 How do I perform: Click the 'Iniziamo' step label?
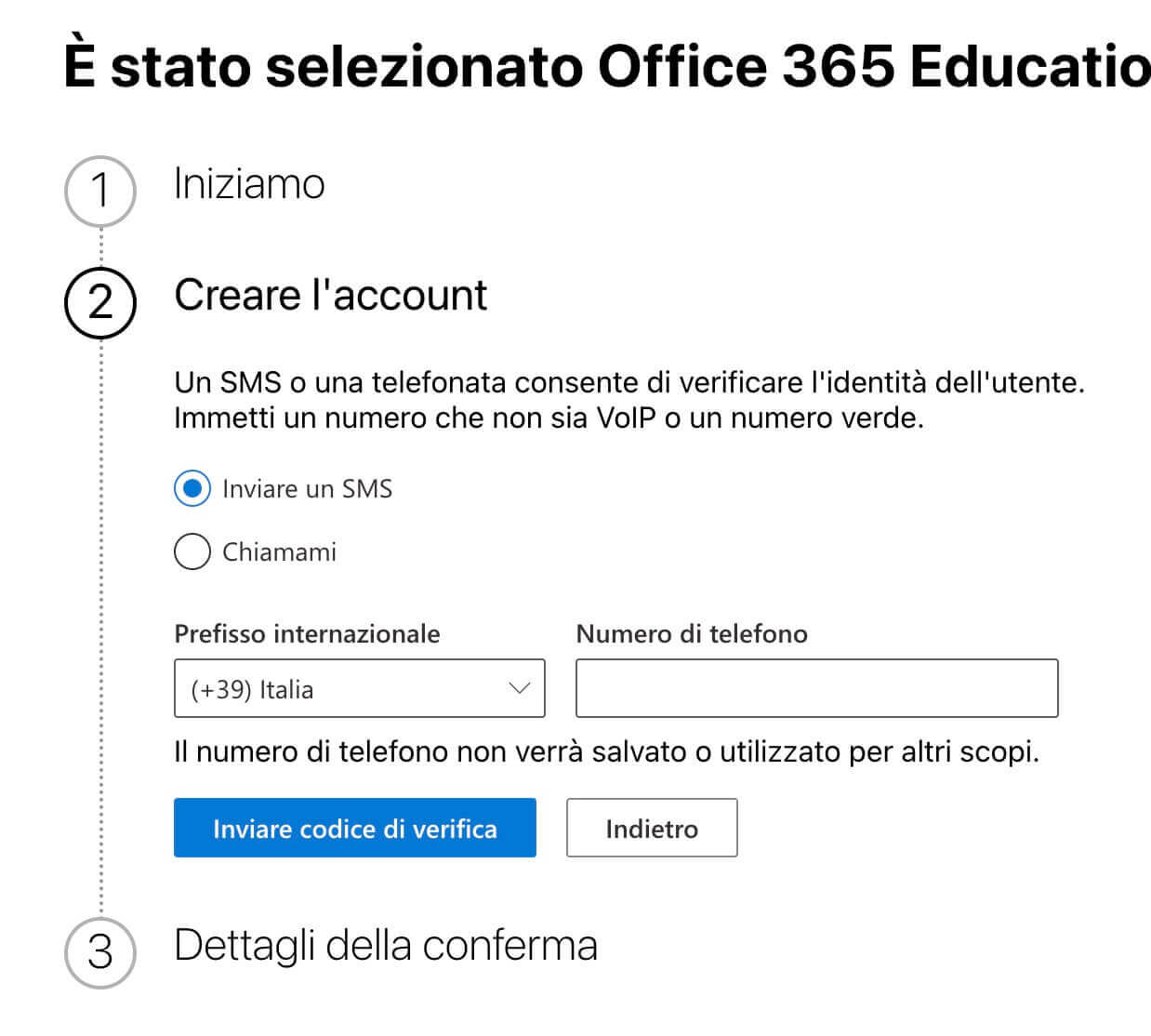tap(247, 184)
